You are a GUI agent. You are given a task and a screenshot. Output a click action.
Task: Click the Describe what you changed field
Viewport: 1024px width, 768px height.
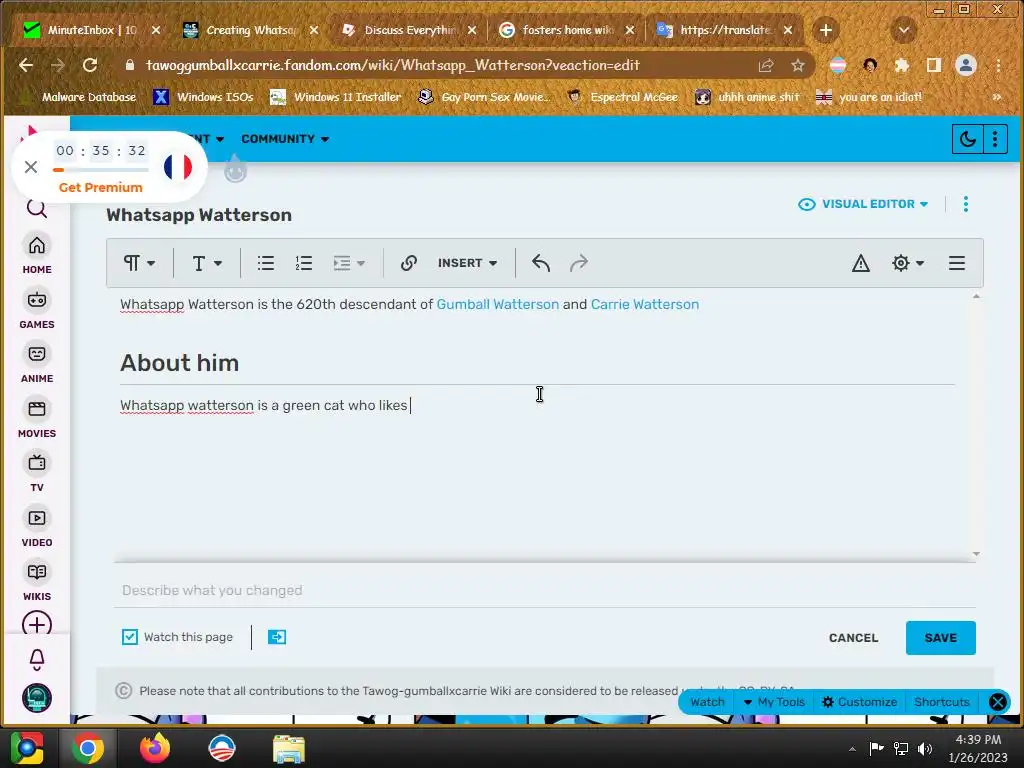tap(545, 590)
